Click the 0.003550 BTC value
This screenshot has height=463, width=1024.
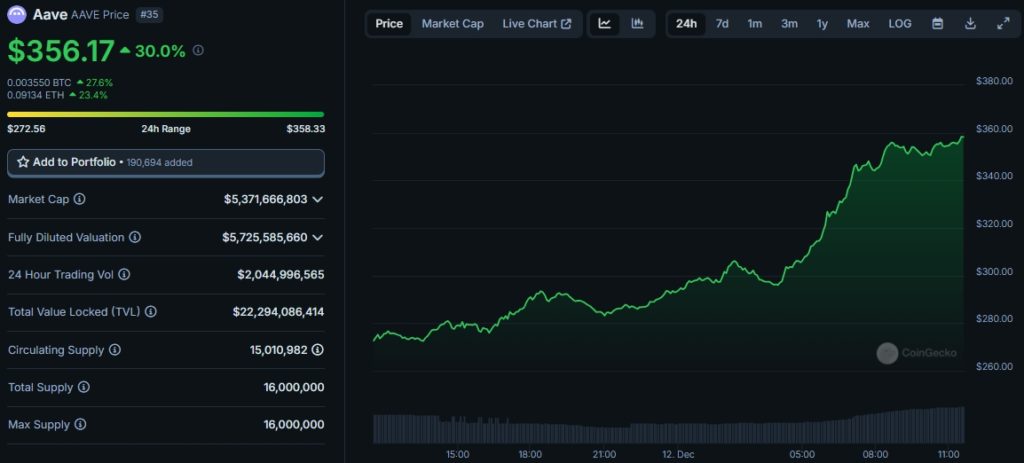click(x=39, y=83)
